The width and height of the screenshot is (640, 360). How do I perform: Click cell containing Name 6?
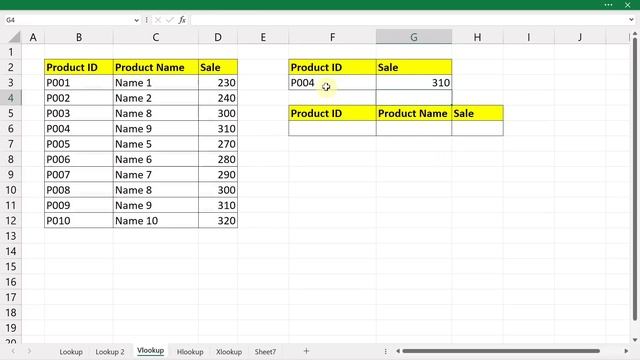[x=156, y=160]
